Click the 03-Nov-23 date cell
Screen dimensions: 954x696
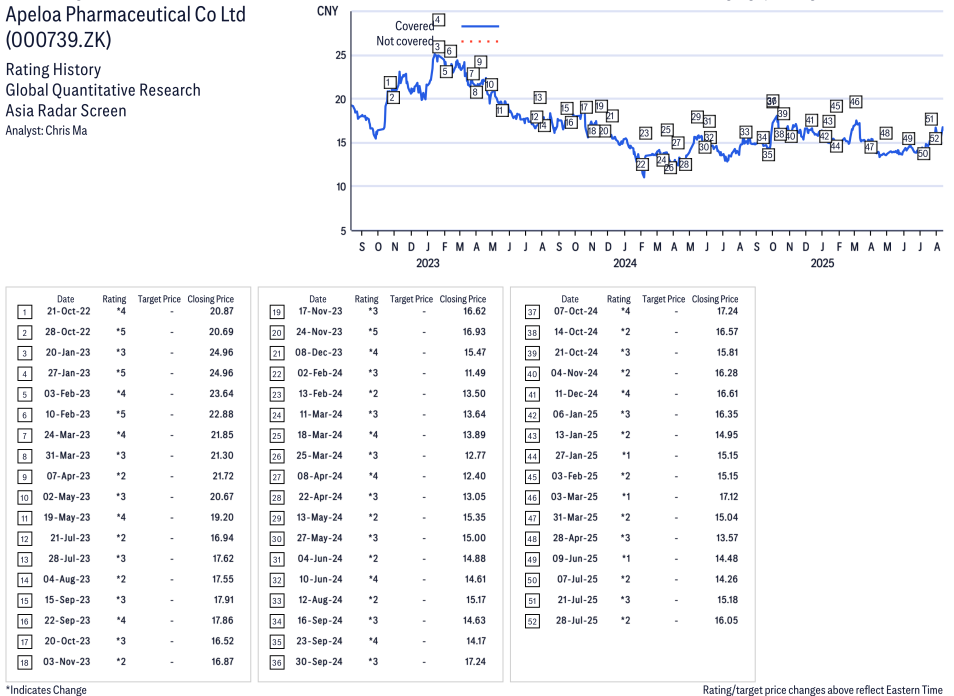click(x=66, y=661)
